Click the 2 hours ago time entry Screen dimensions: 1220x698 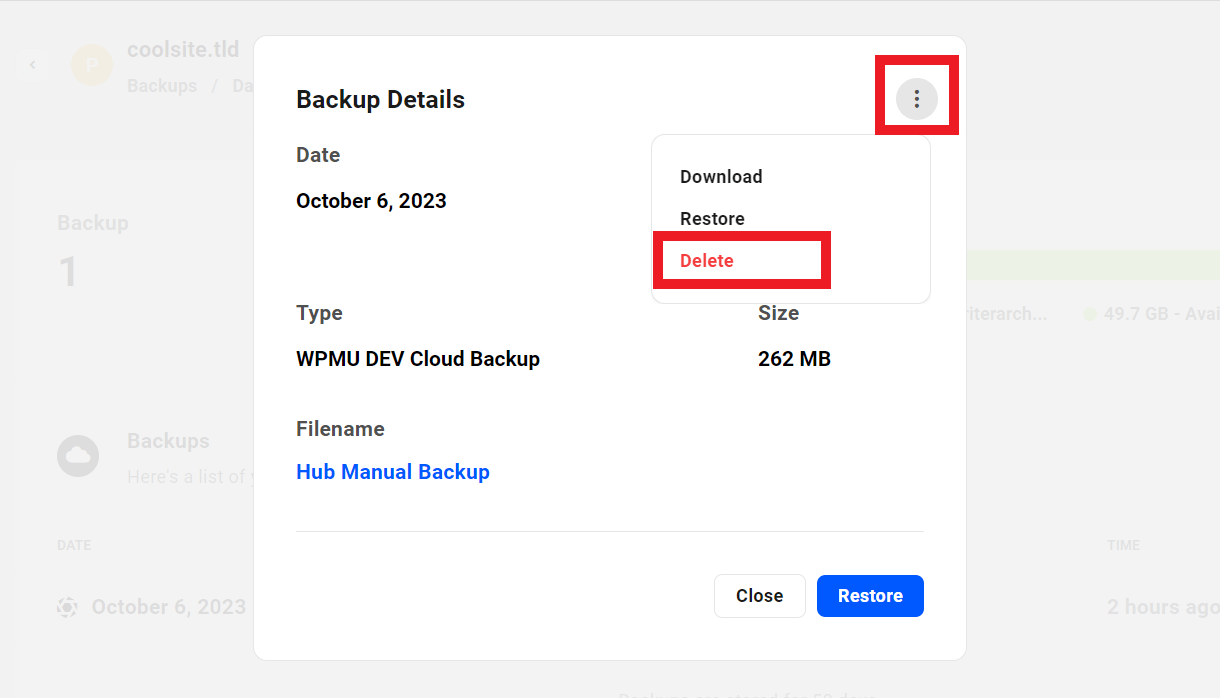tap(1163, 607)
